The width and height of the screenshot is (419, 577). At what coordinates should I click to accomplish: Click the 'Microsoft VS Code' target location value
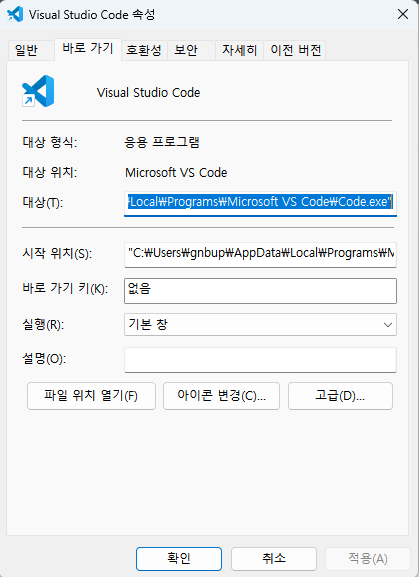[176, 173]
